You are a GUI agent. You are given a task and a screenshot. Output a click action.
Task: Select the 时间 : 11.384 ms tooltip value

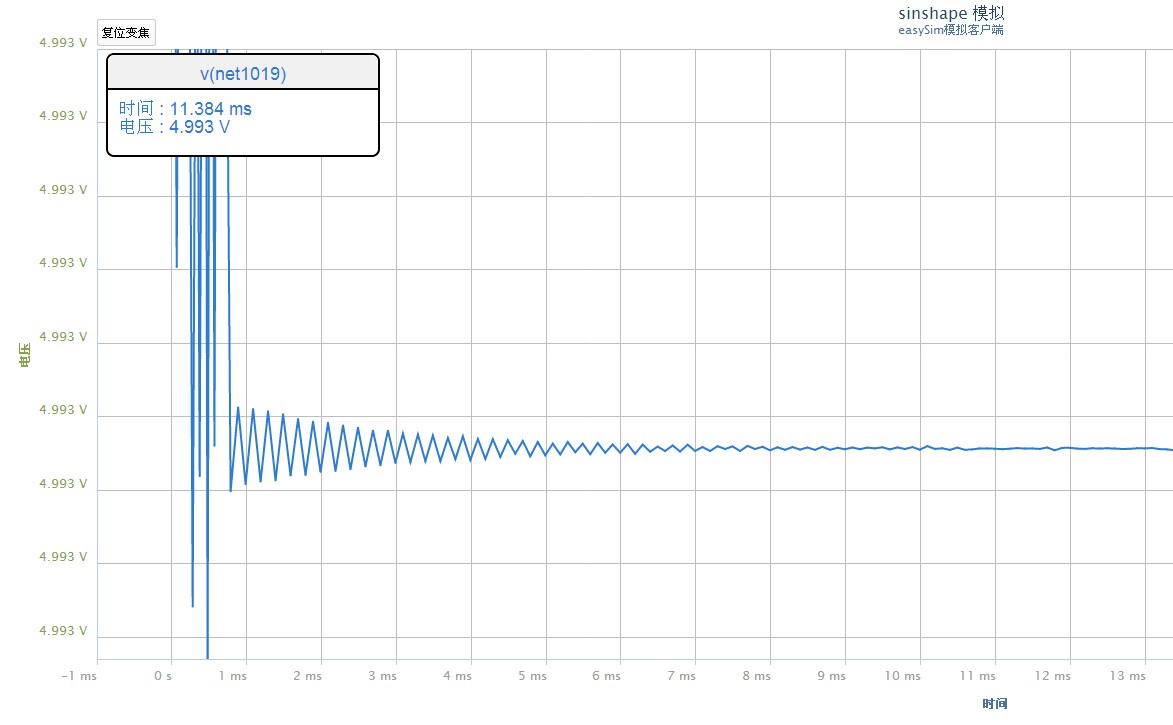186,108
